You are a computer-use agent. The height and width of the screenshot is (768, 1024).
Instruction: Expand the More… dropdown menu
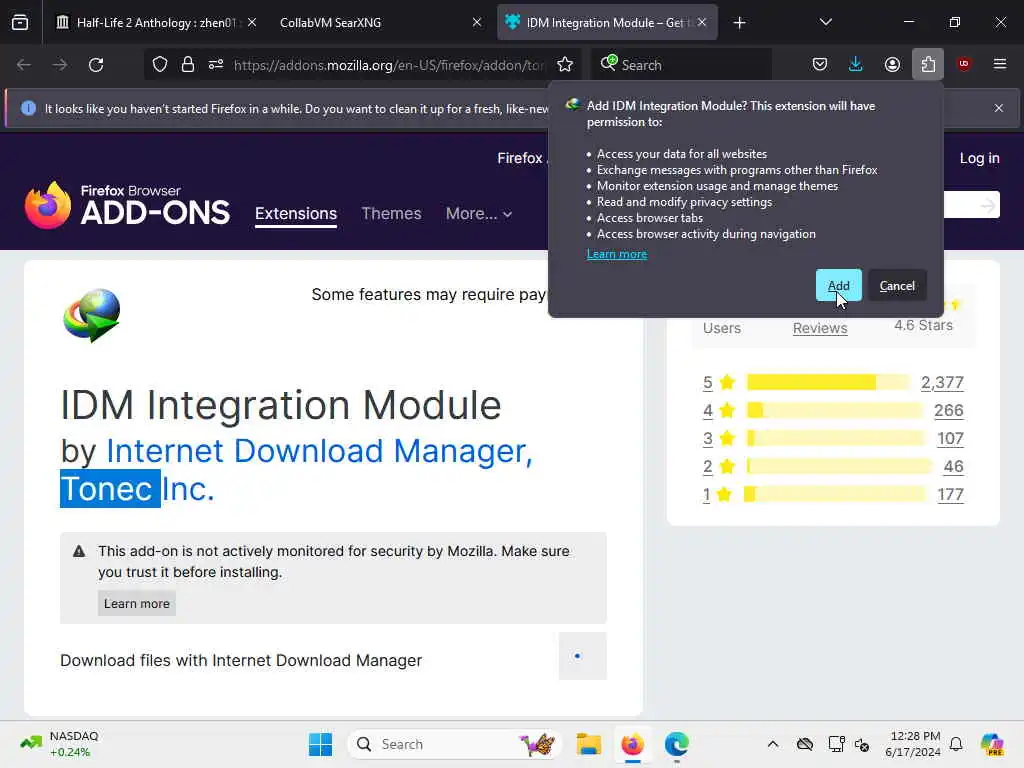479,214
